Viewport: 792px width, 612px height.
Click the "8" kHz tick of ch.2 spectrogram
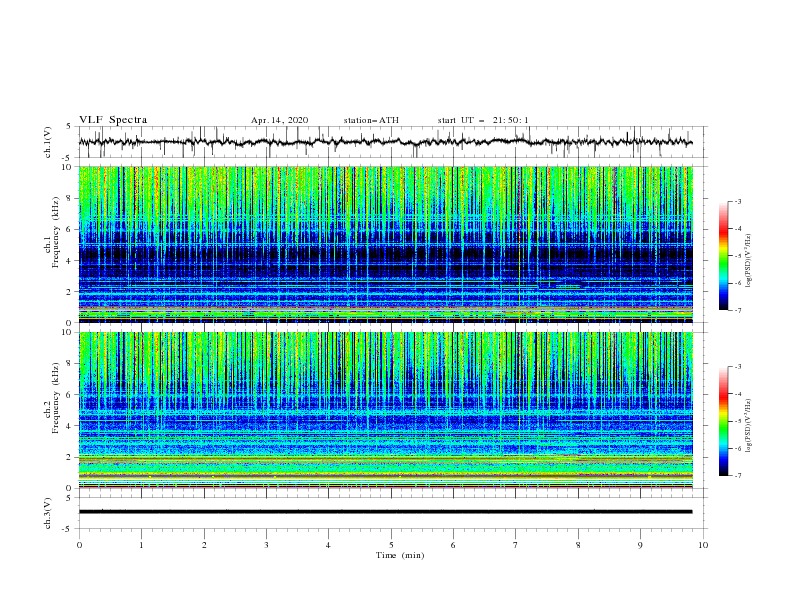pos(70,364)
